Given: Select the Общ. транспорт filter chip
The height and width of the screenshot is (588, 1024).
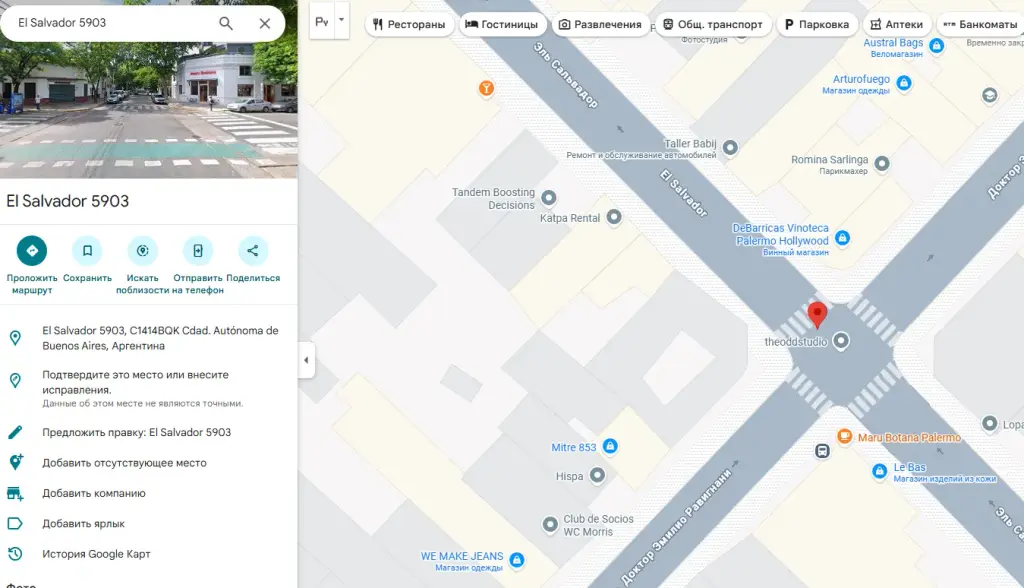Looking at the screenshot, I should coord(713,25).
